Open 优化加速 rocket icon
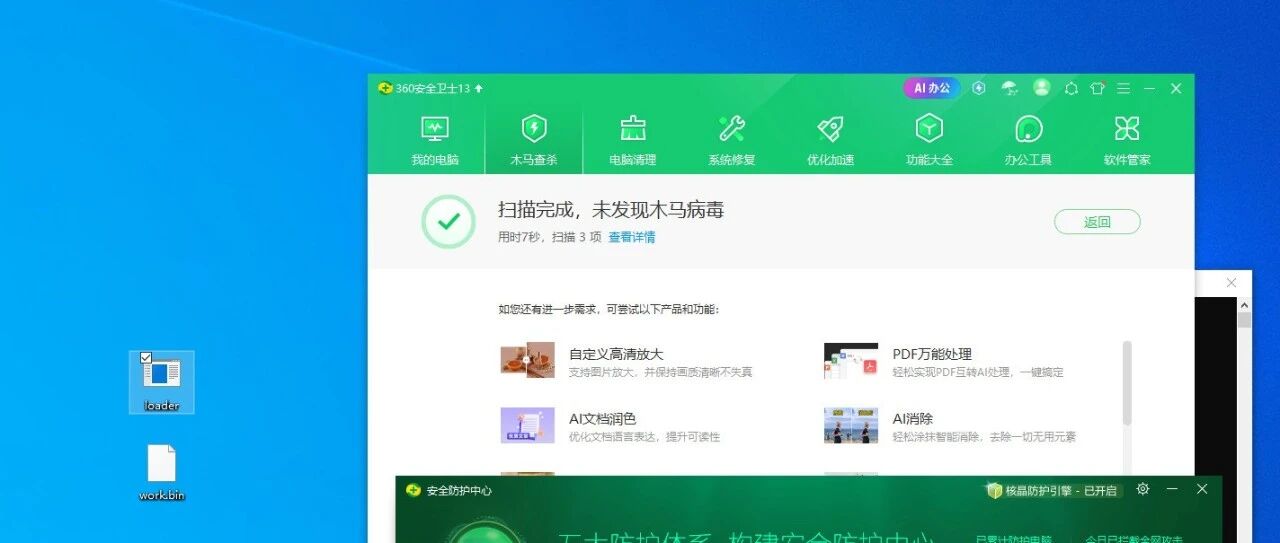 [830, 128]
